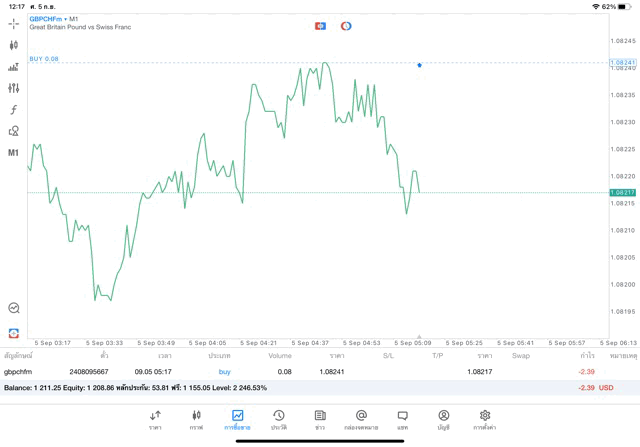
Task: Open the M1 timeframe selector
Action: (x=14, y=153)
